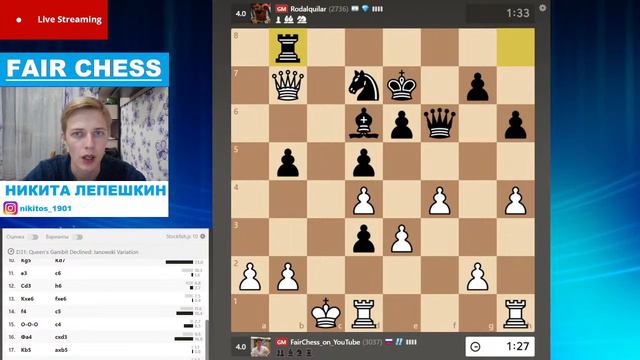640x360 pixels.
Task: Click the black knight on d7
Action: 364,85
